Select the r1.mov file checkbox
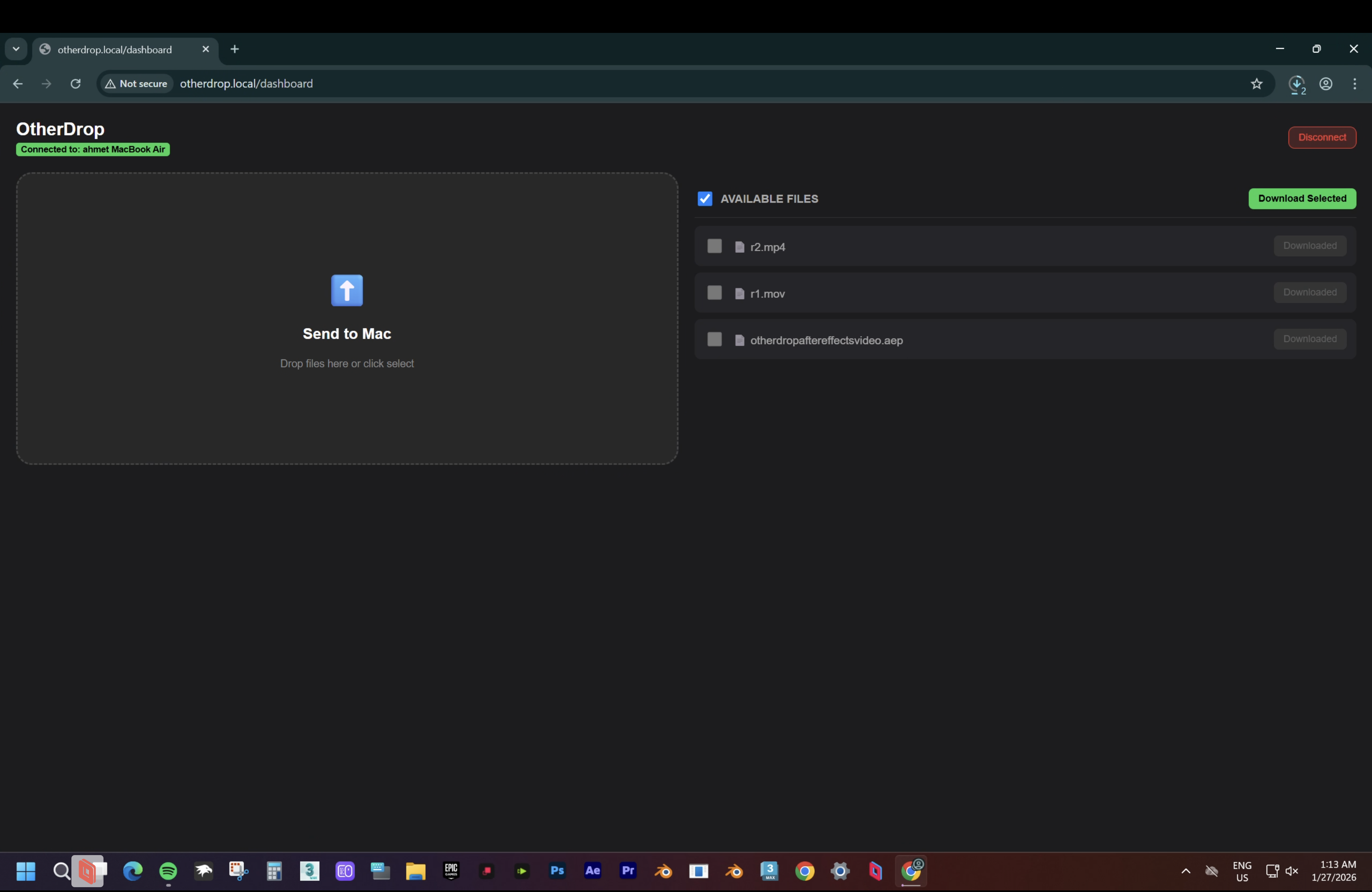Screen dimensions: 1372x892 (x=714, y=293)
